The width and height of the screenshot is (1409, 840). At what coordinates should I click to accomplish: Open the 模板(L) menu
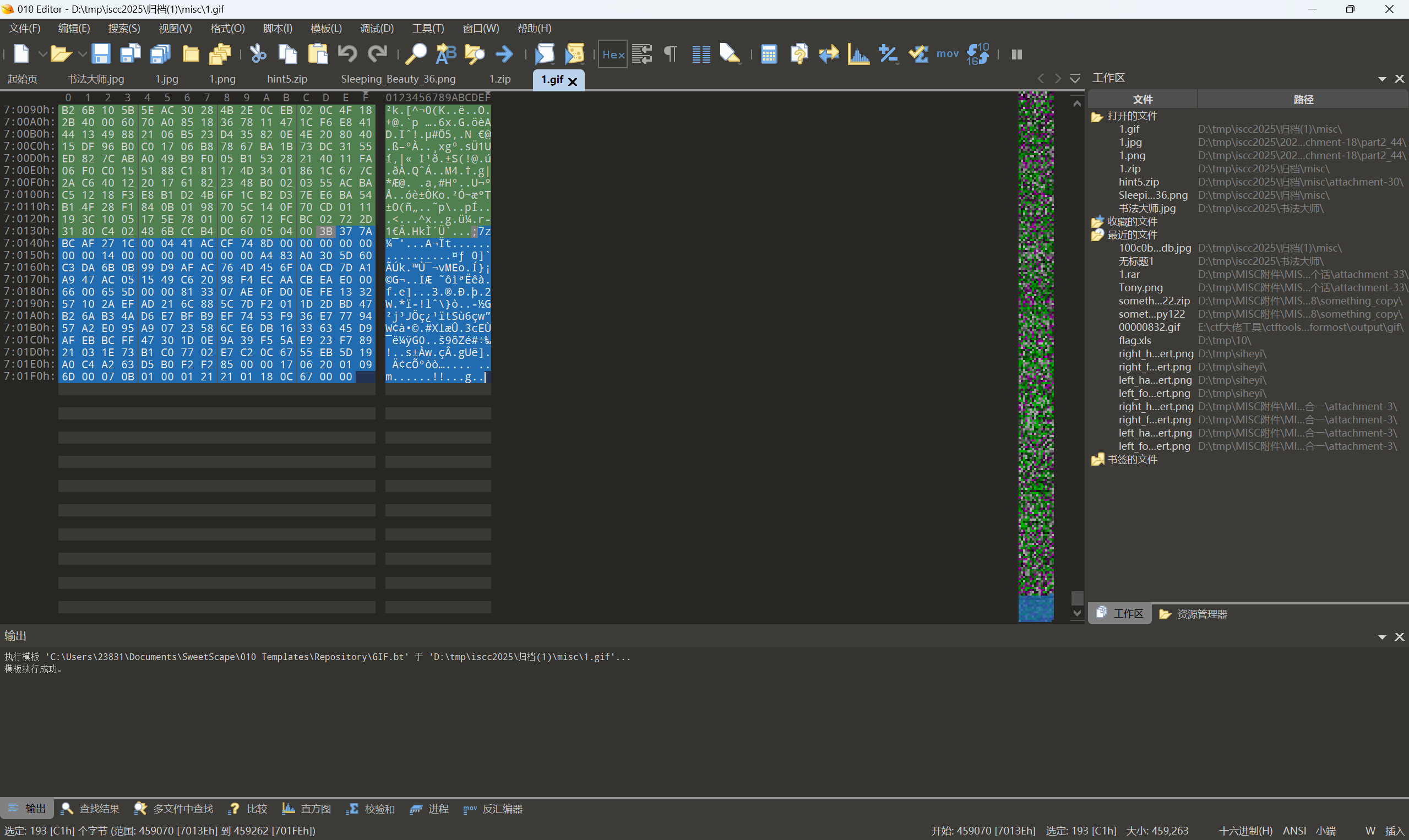[326, 28]
